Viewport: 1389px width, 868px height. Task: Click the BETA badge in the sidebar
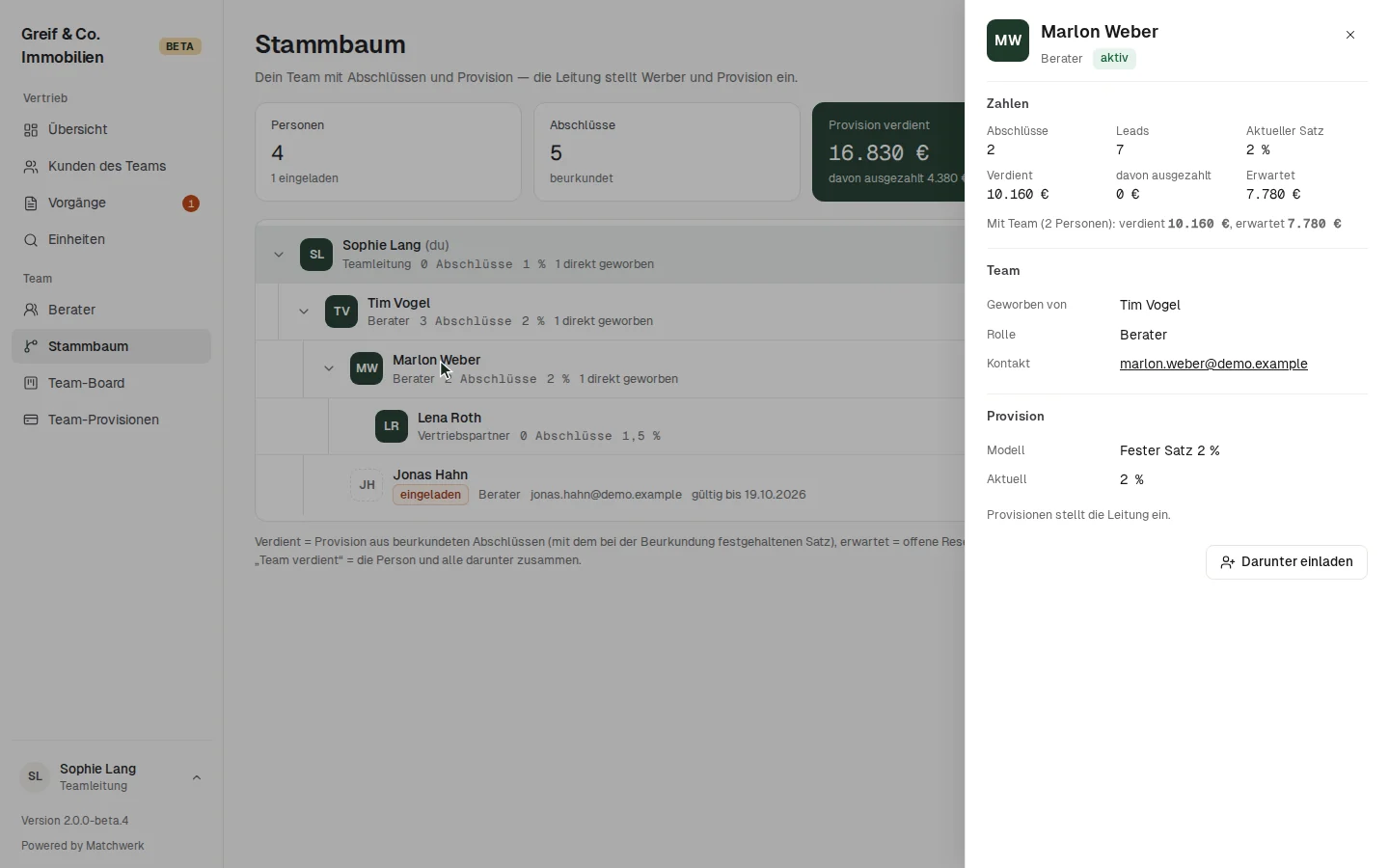179,46
